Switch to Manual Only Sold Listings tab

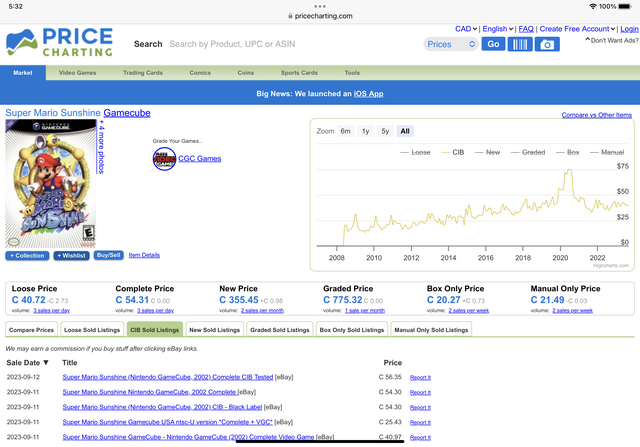click(x=431, y=329)
